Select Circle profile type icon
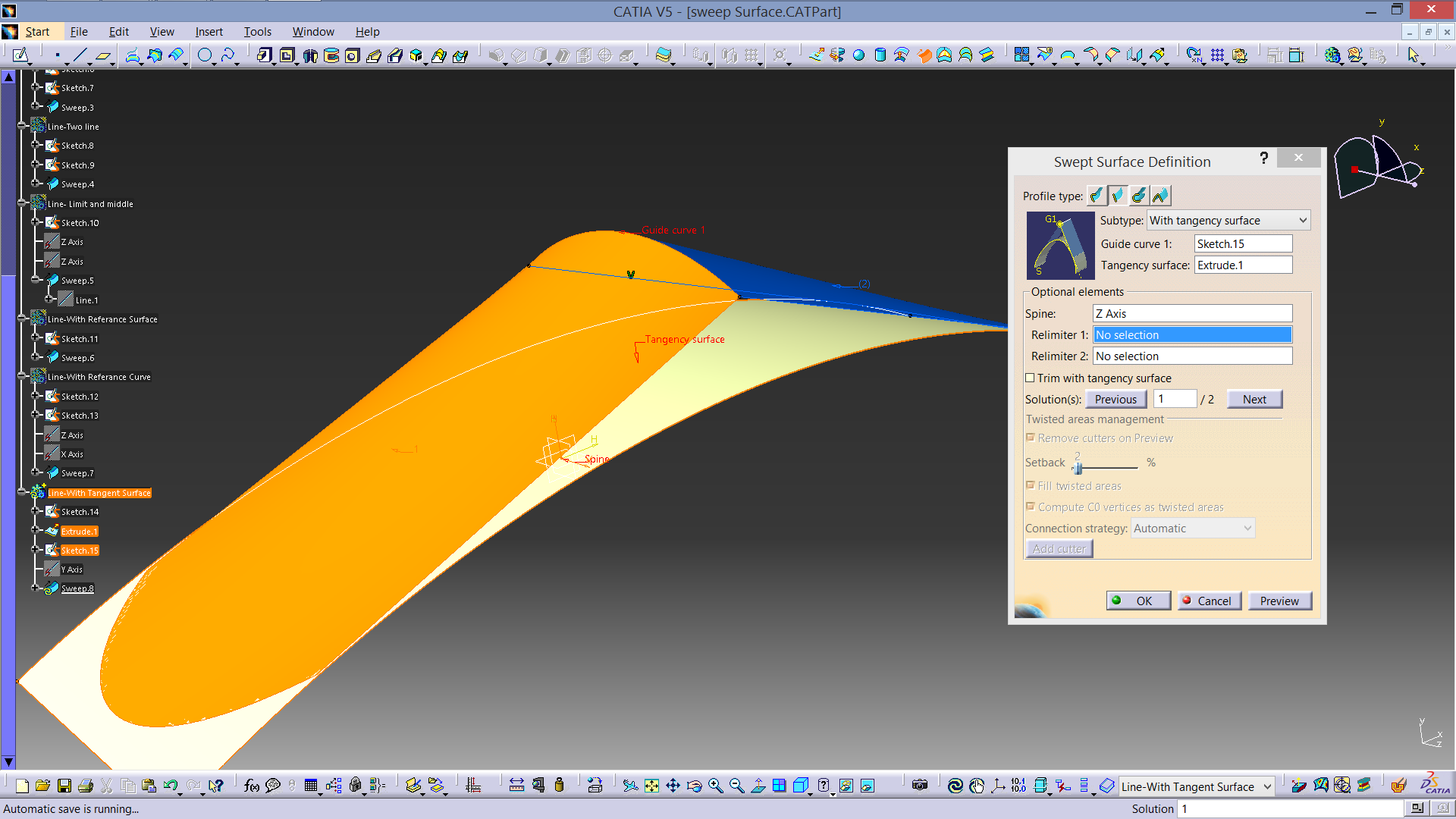Viewport: 1456px width, 819px height. [1138, 196]
